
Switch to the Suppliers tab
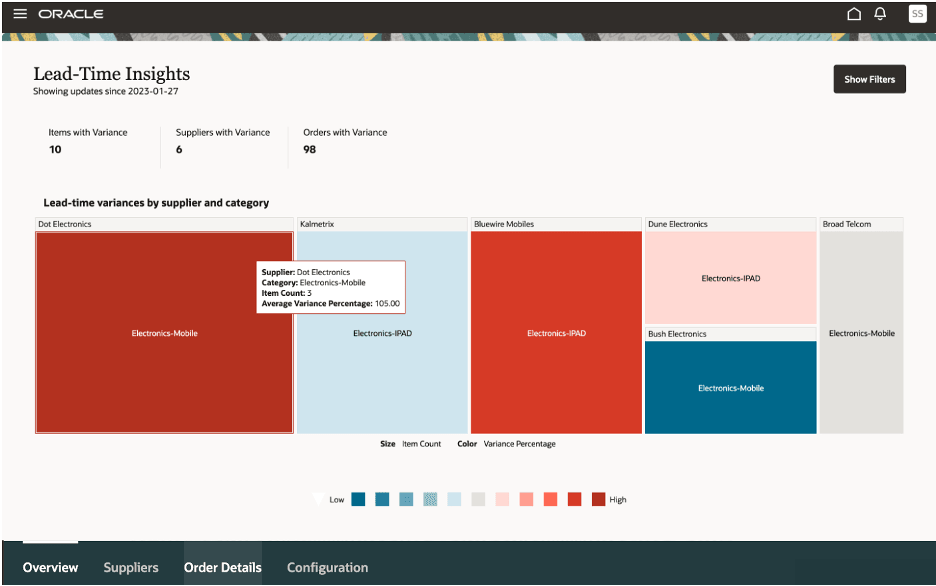click(x=130, y=567)
